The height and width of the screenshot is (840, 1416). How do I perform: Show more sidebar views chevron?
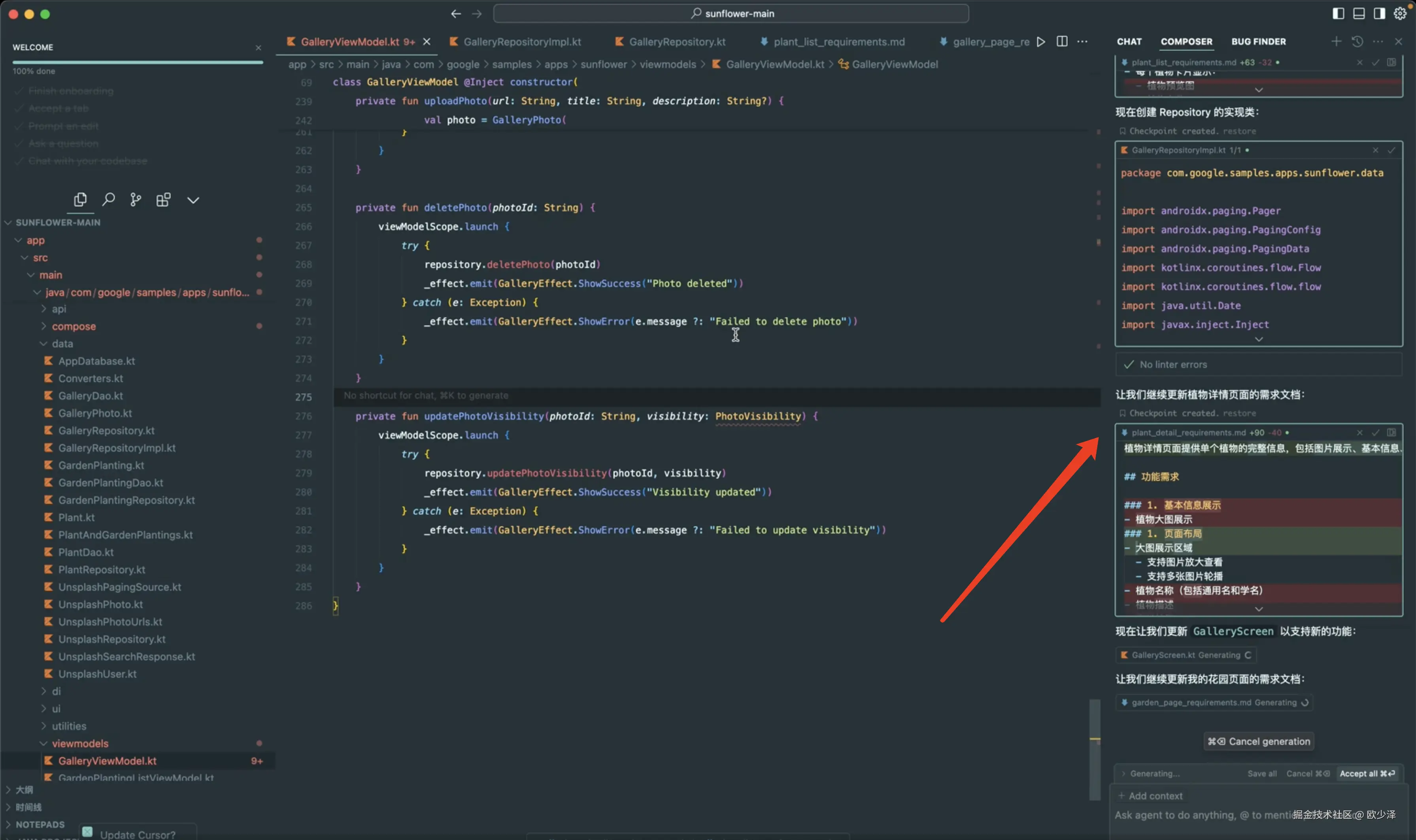click(x=193, y=200)
